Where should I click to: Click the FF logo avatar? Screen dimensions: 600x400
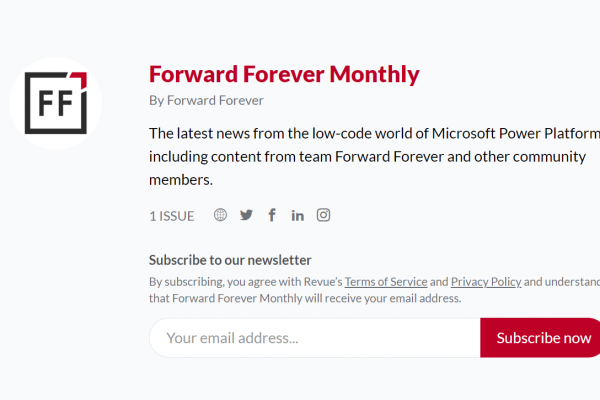click(x=56, y=103)
